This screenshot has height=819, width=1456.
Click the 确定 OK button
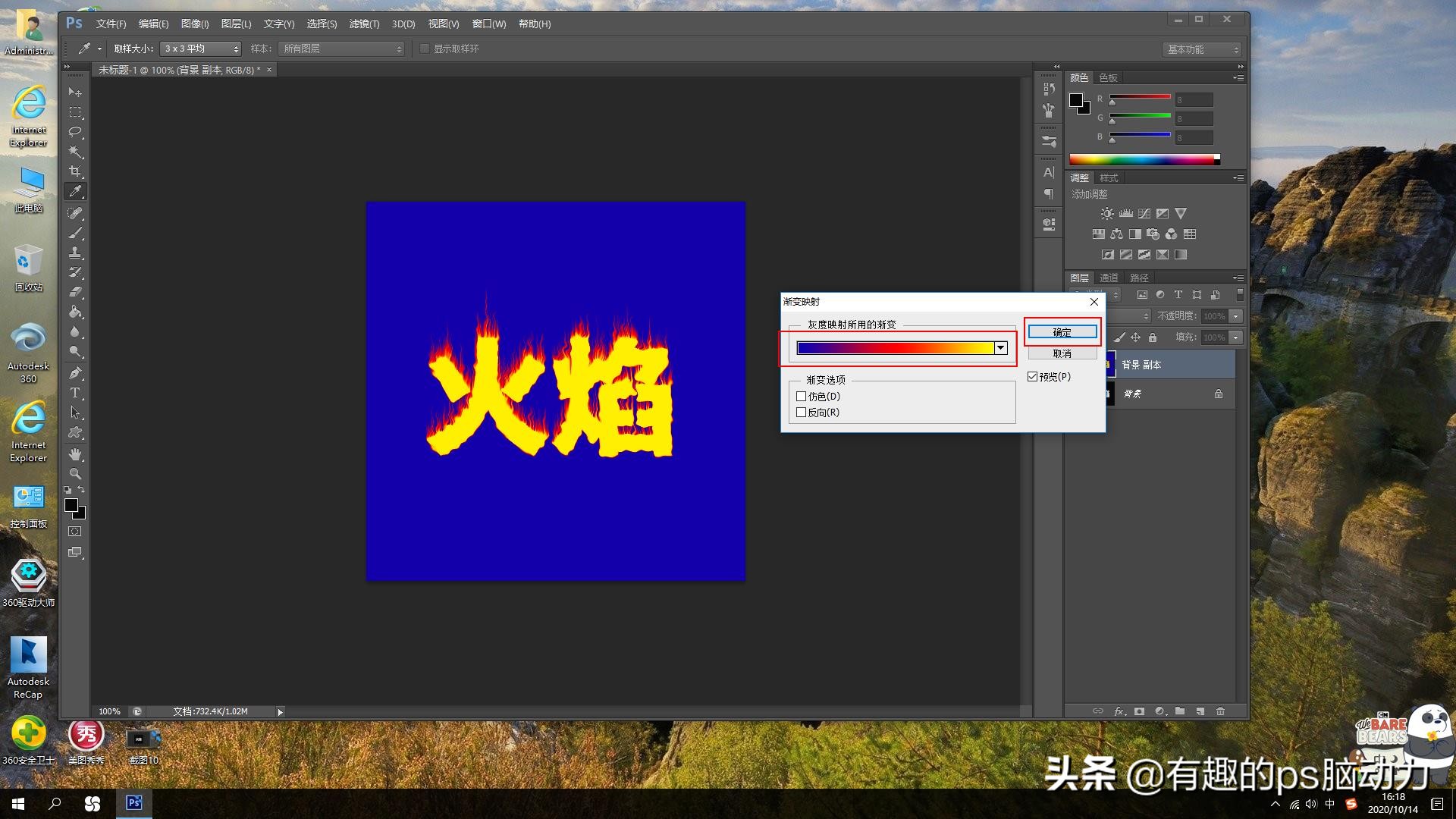click(x=1062, y=332)
